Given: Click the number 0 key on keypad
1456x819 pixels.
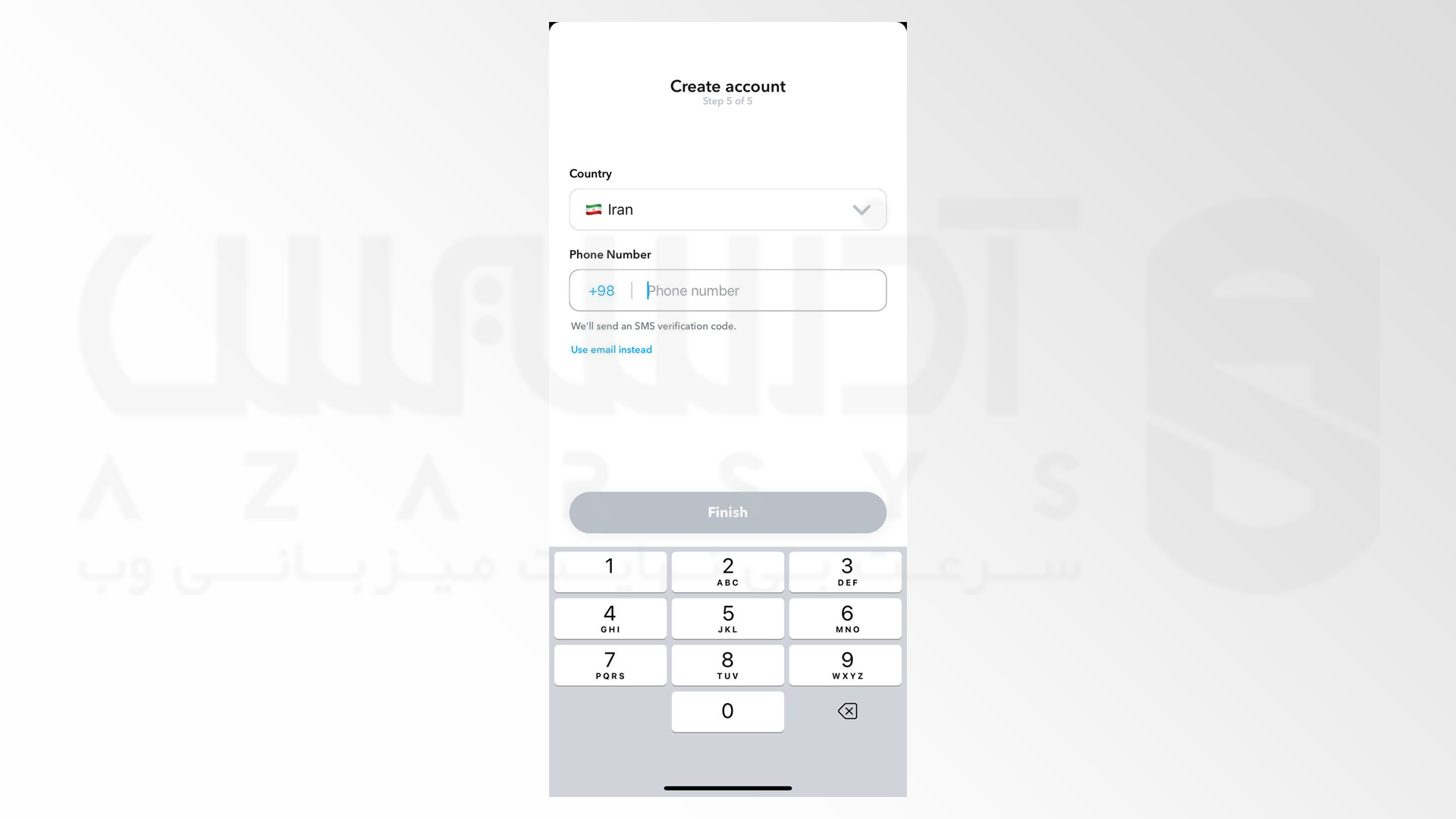Looking at the screenshot, I should pos(728,710).
